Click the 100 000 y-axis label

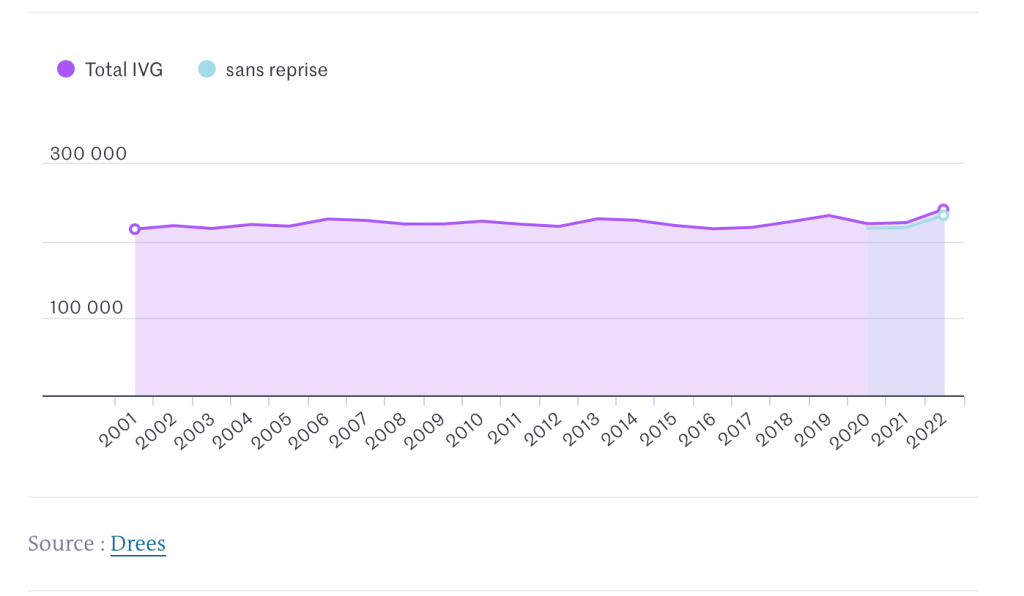(x=88, y=308)
